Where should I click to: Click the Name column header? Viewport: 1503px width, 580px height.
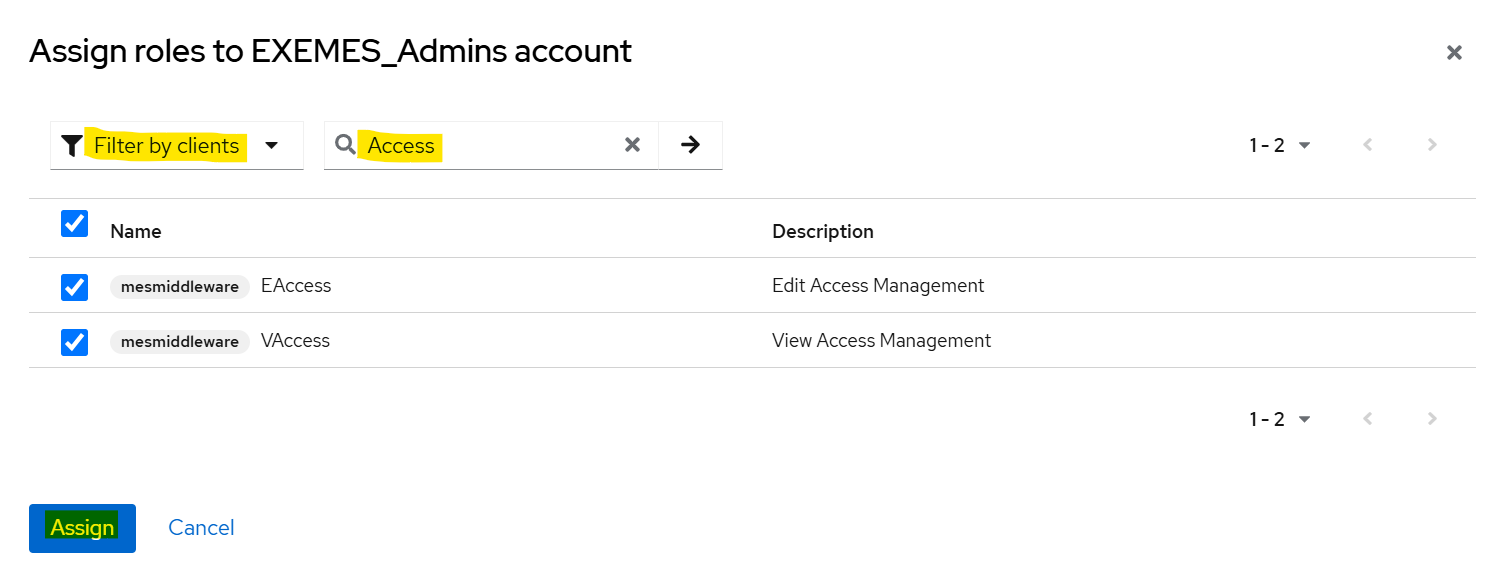(136, 231)
